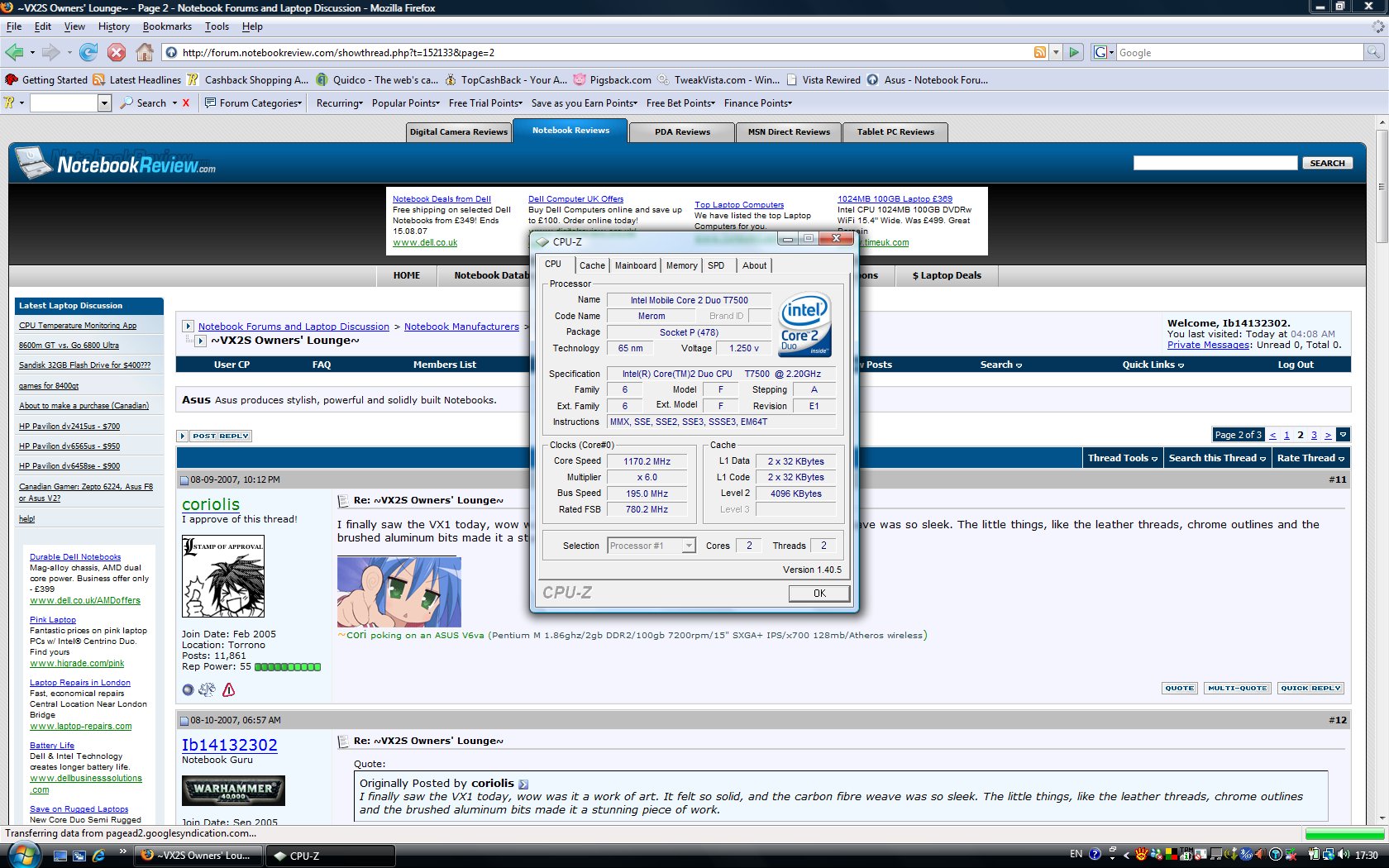Open SPD tab in CPU-Z

[x=716, y=265]
